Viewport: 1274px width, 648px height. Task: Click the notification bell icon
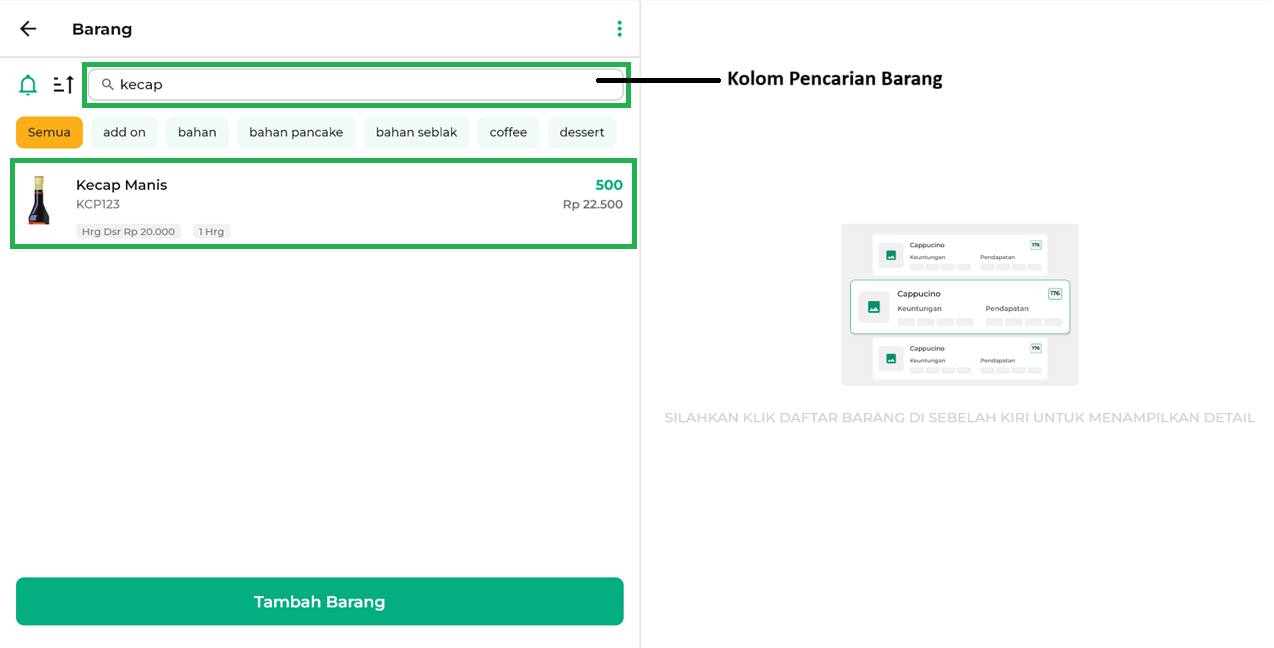click(28, 85)
